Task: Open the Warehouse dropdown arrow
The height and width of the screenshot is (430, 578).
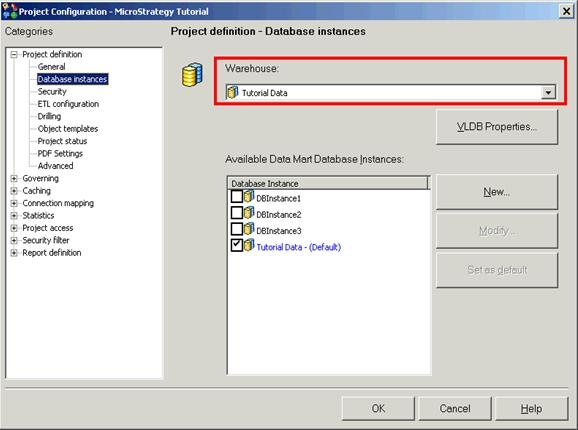Action: tap(548, 92)
